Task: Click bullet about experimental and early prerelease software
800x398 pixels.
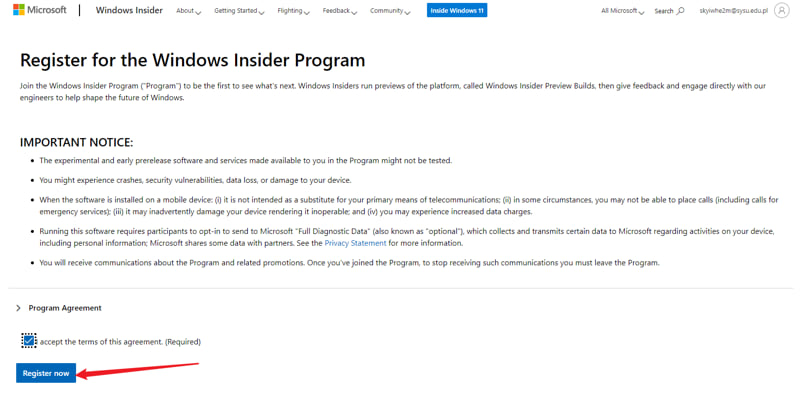Action: coord(246,161)
